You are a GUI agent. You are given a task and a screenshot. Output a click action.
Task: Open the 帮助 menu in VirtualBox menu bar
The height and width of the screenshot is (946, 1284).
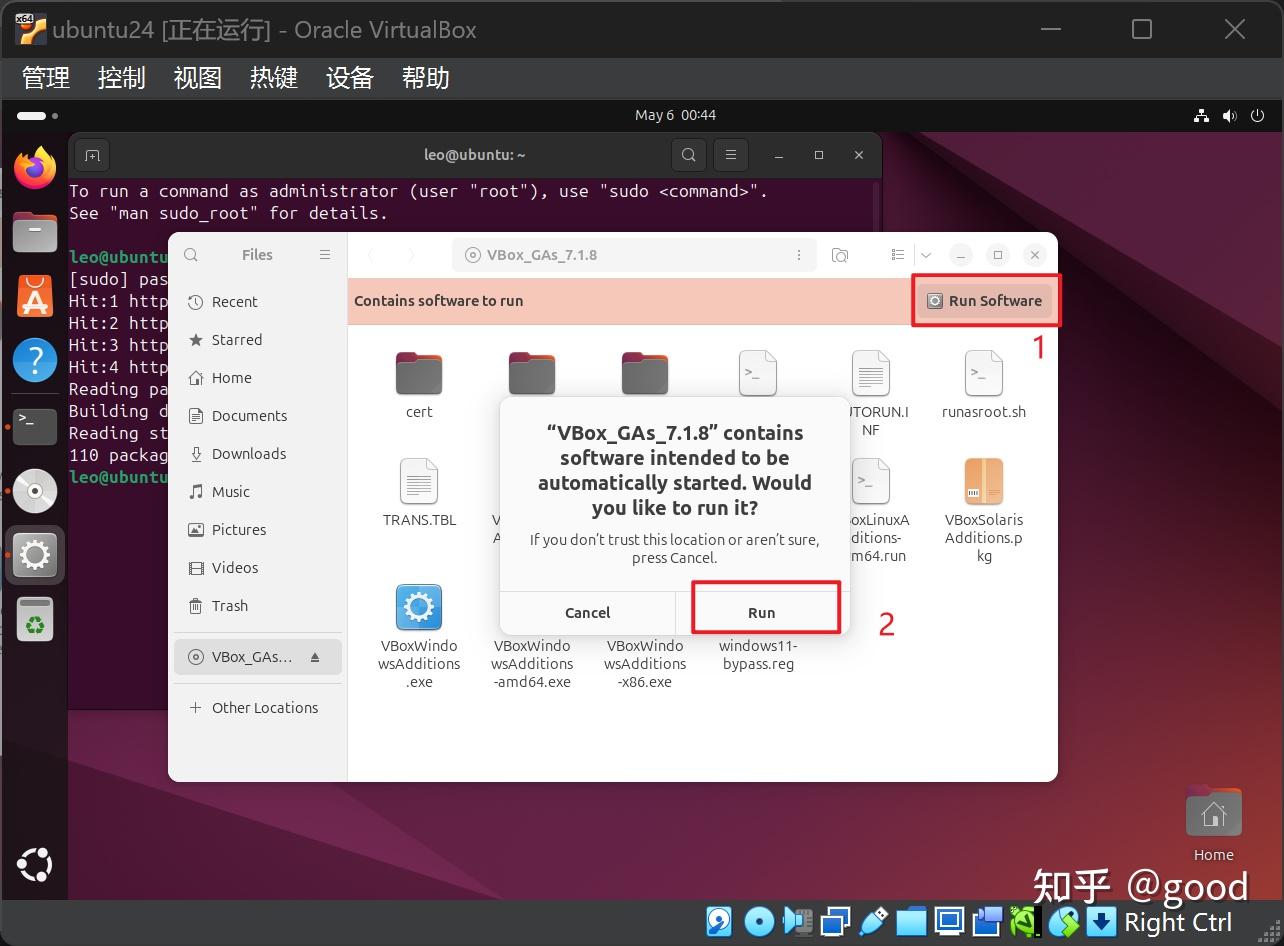pos(425,78)
